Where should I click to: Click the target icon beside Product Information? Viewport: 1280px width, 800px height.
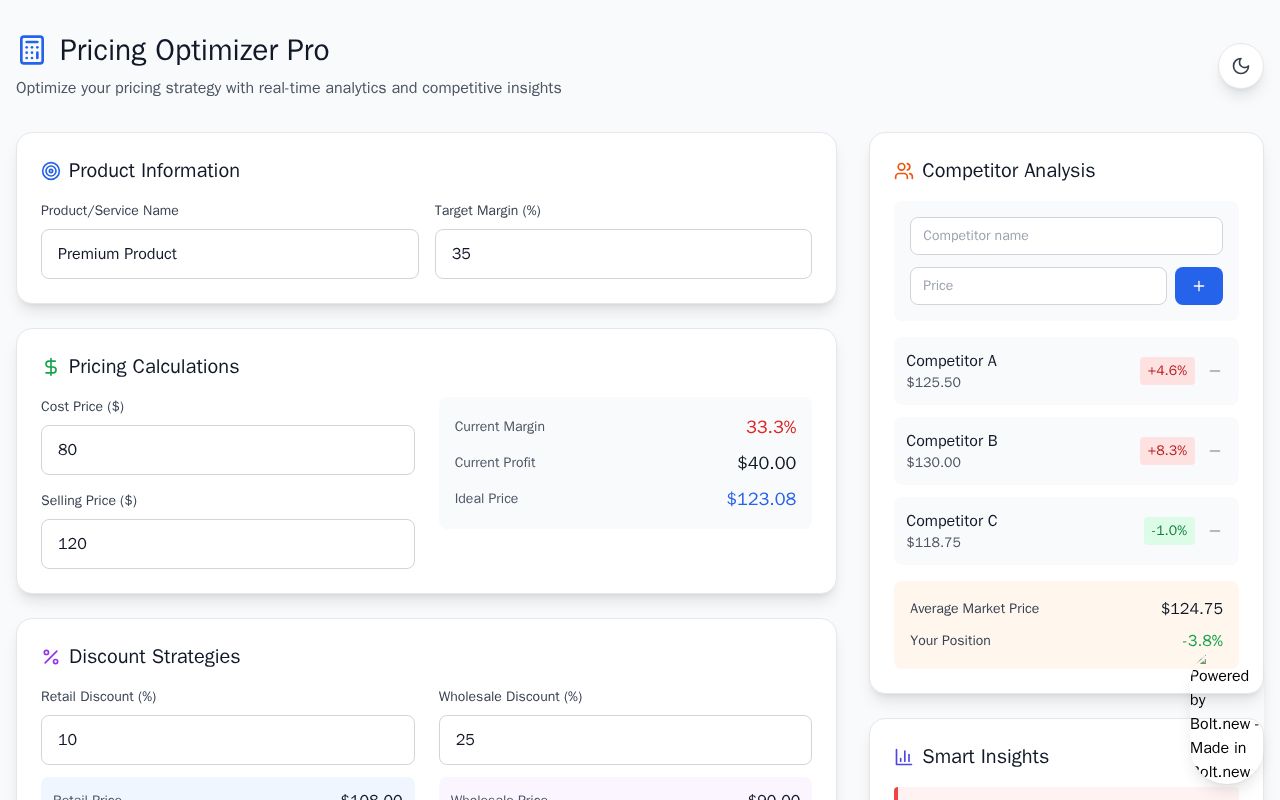pyautogui.click(x=51, y=171)
